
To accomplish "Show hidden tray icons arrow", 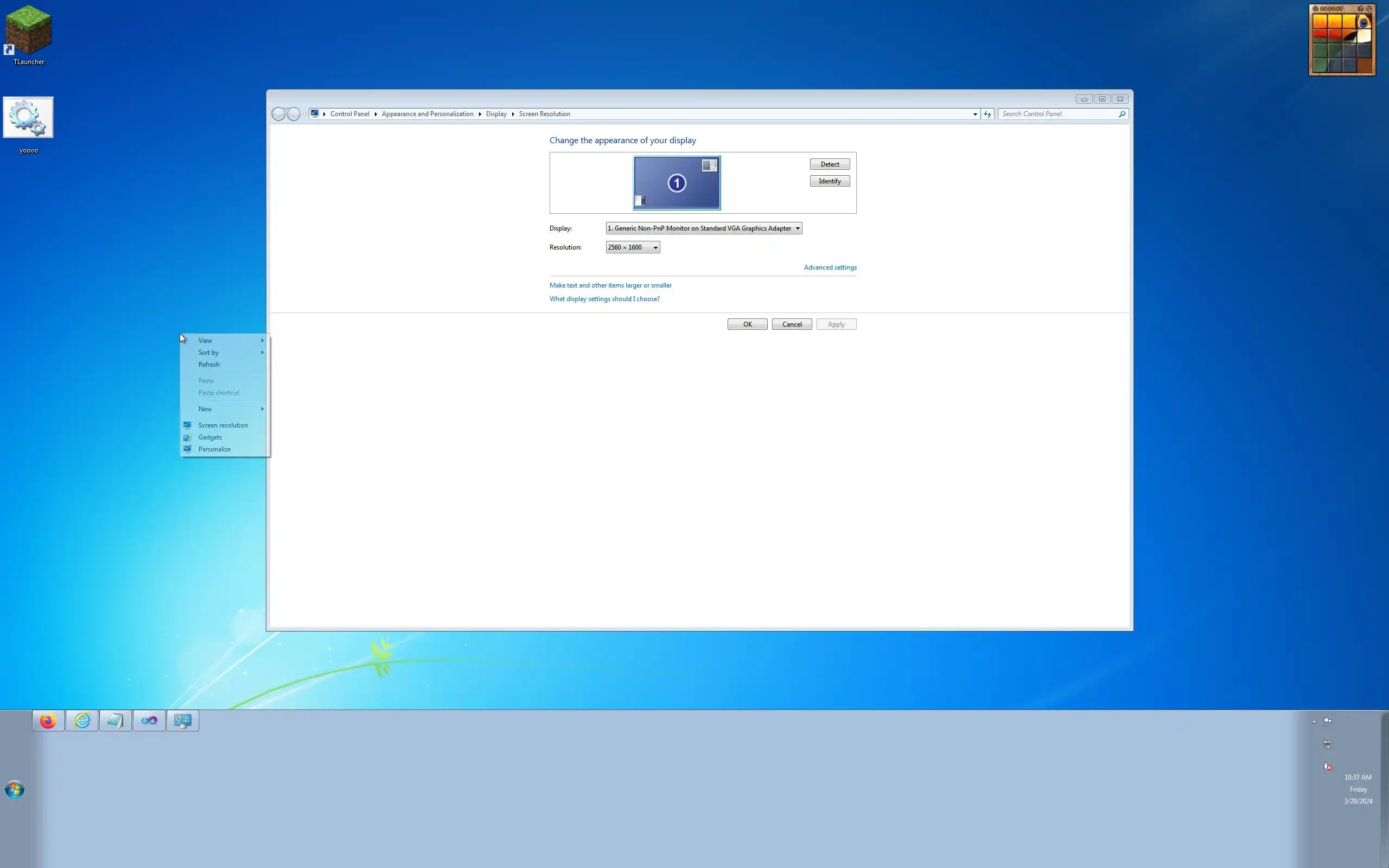I will point(1314,722).
